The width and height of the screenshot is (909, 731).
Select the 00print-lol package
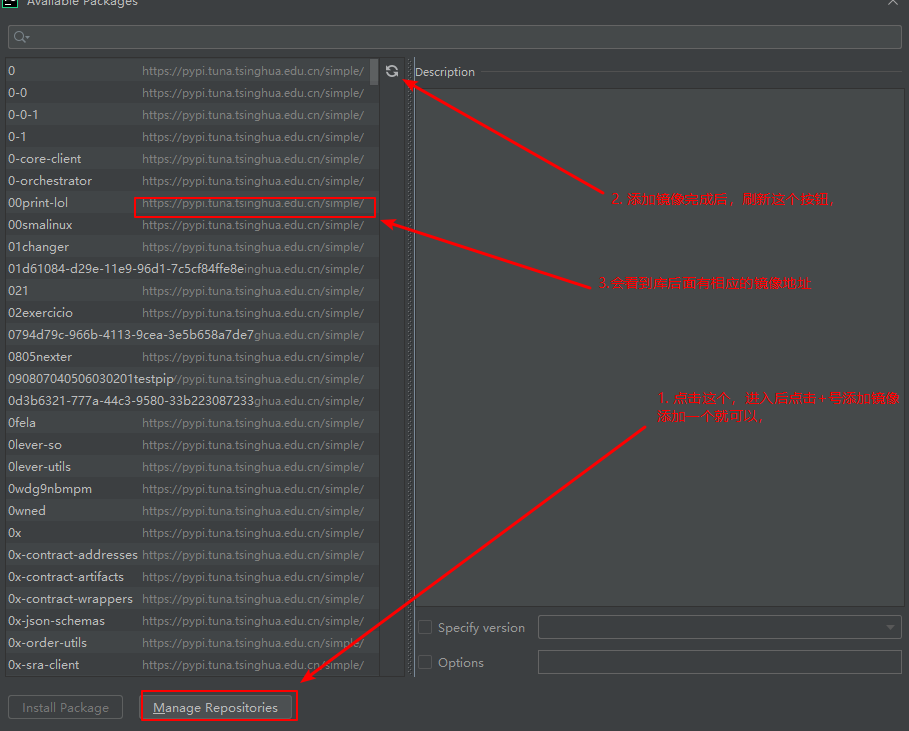point(192,203)
